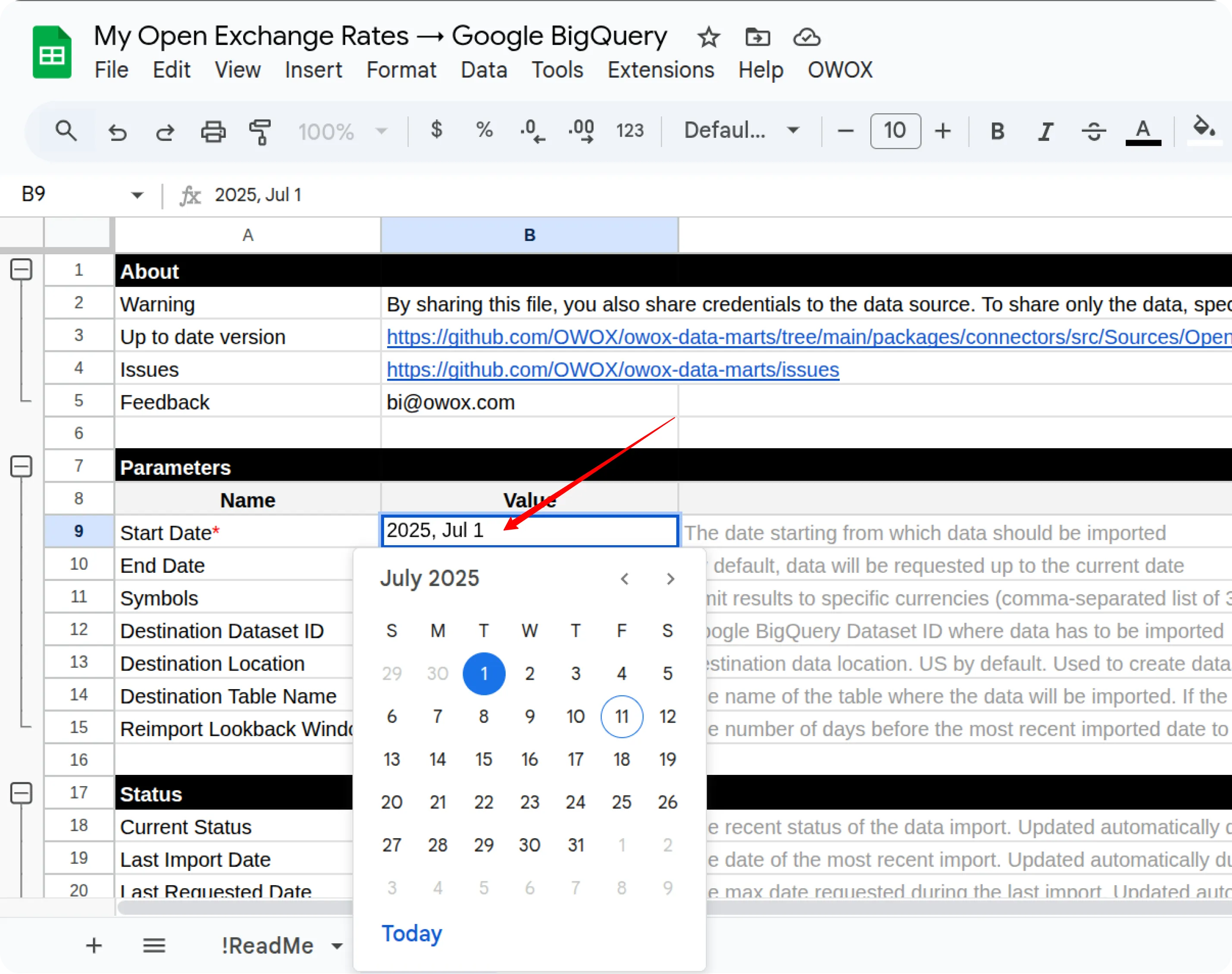Format as currency with dollar icon
The width and height of the screenshot is (1232, 974).
pos(436,130)
